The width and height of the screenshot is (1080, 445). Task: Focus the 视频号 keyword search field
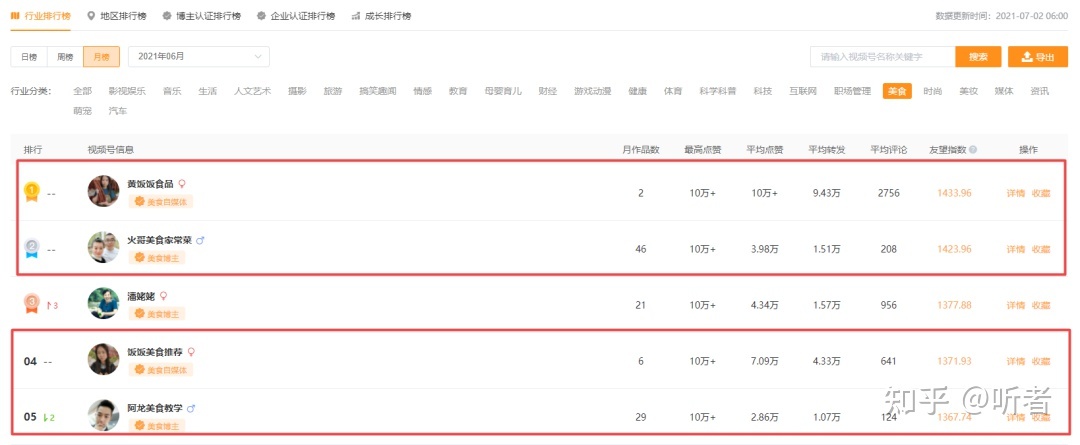880,57
